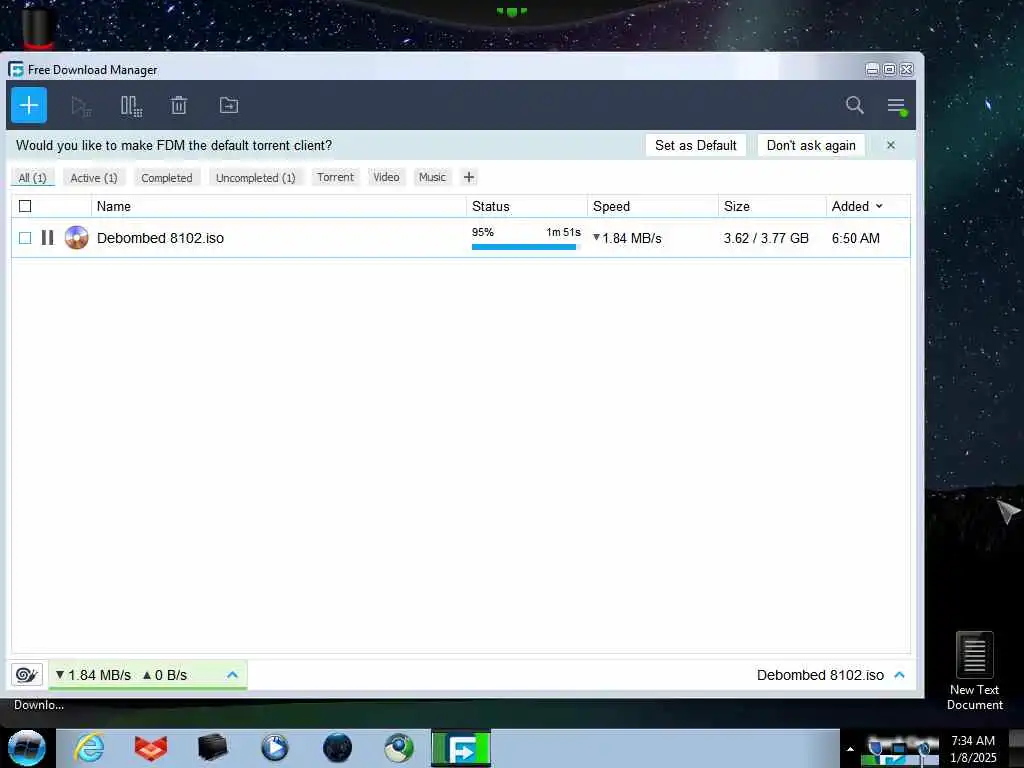Open the dark globe app on taskbar
1024x768 pixels.
pyautogui.click(x=337, y=748)
